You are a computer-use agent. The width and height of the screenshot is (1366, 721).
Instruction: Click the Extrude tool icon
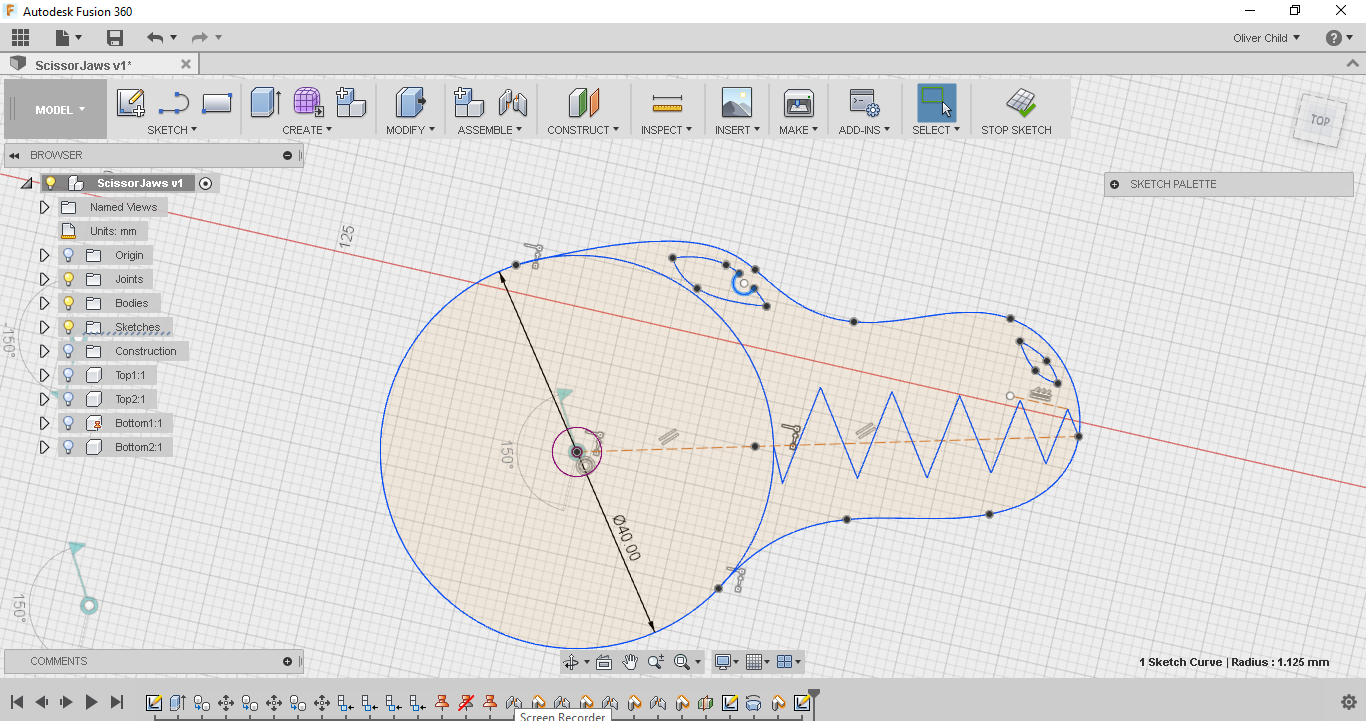264,103
